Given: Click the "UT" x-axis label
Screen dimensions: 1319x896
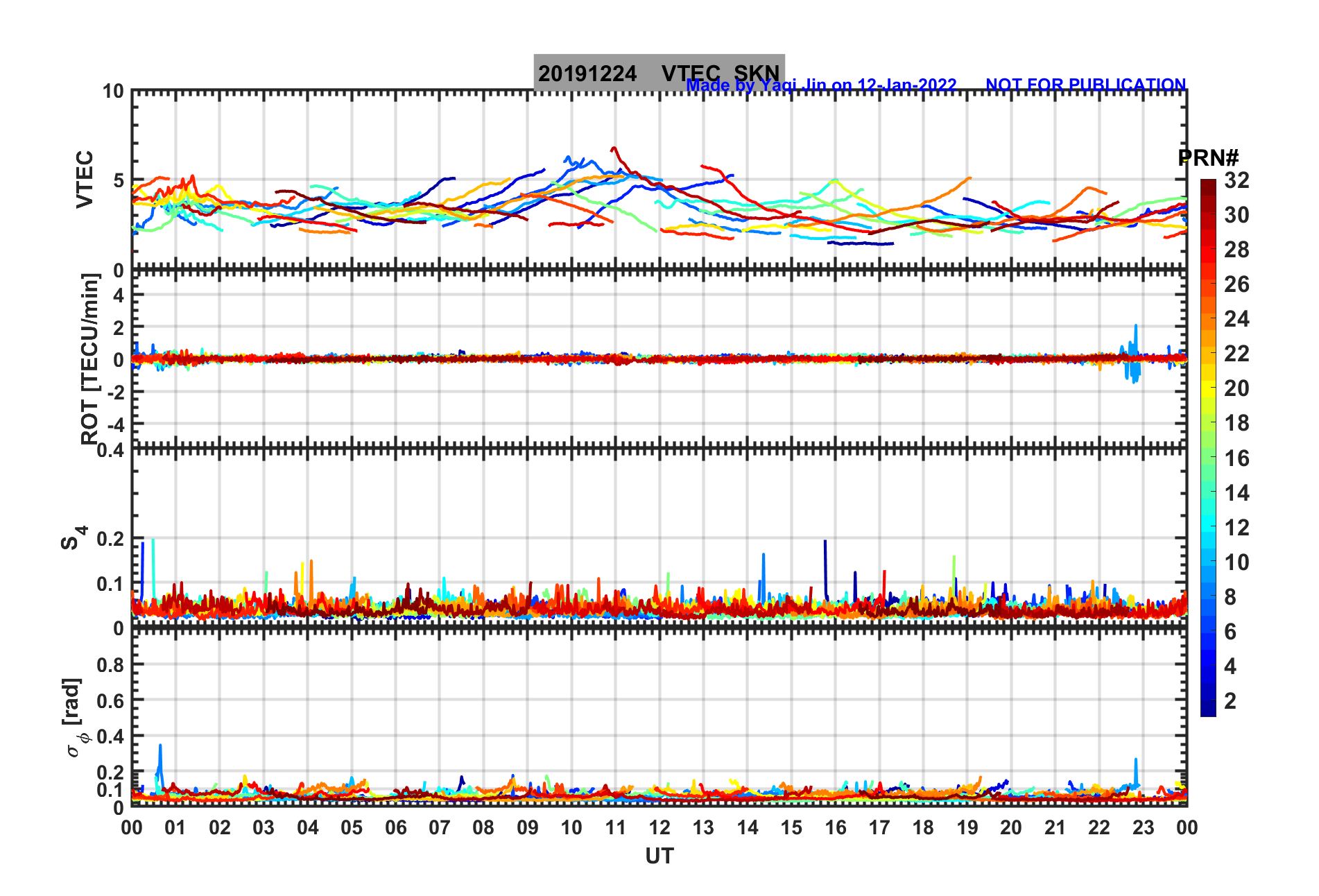Looking at the screenshot, I should pos(659,856).
